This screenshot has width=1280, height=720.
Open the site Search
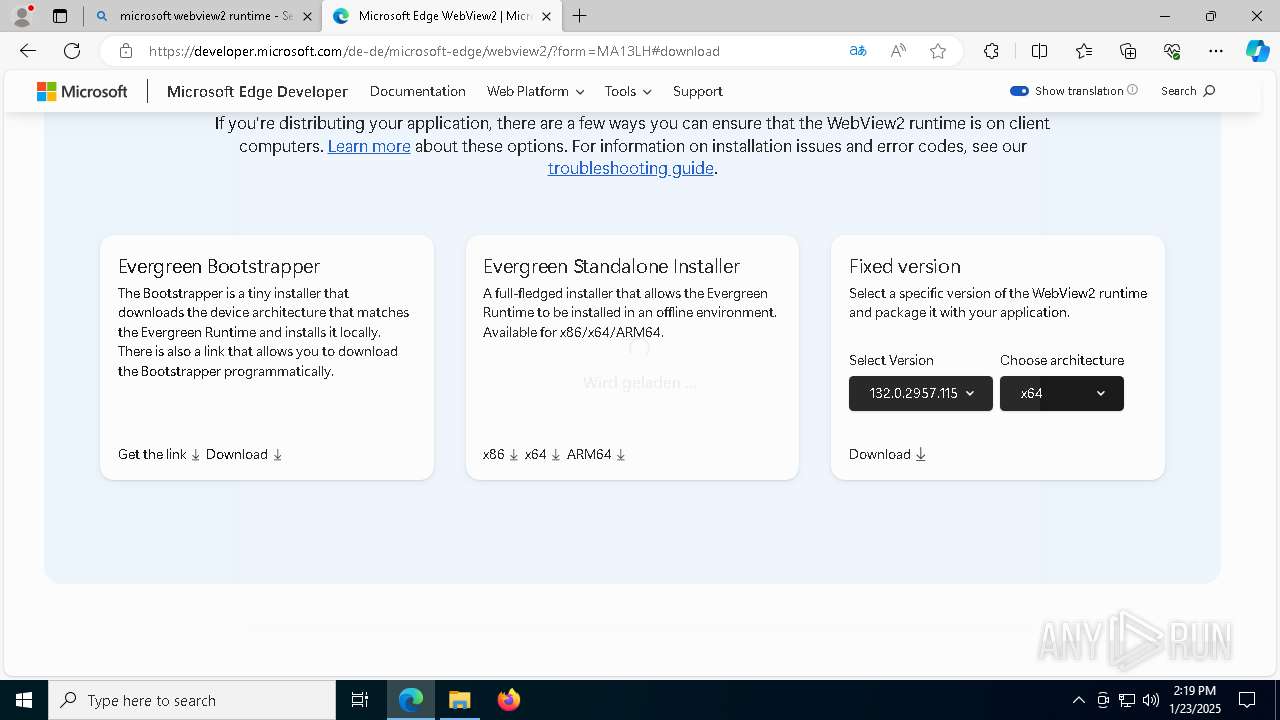coord(1188,91)
